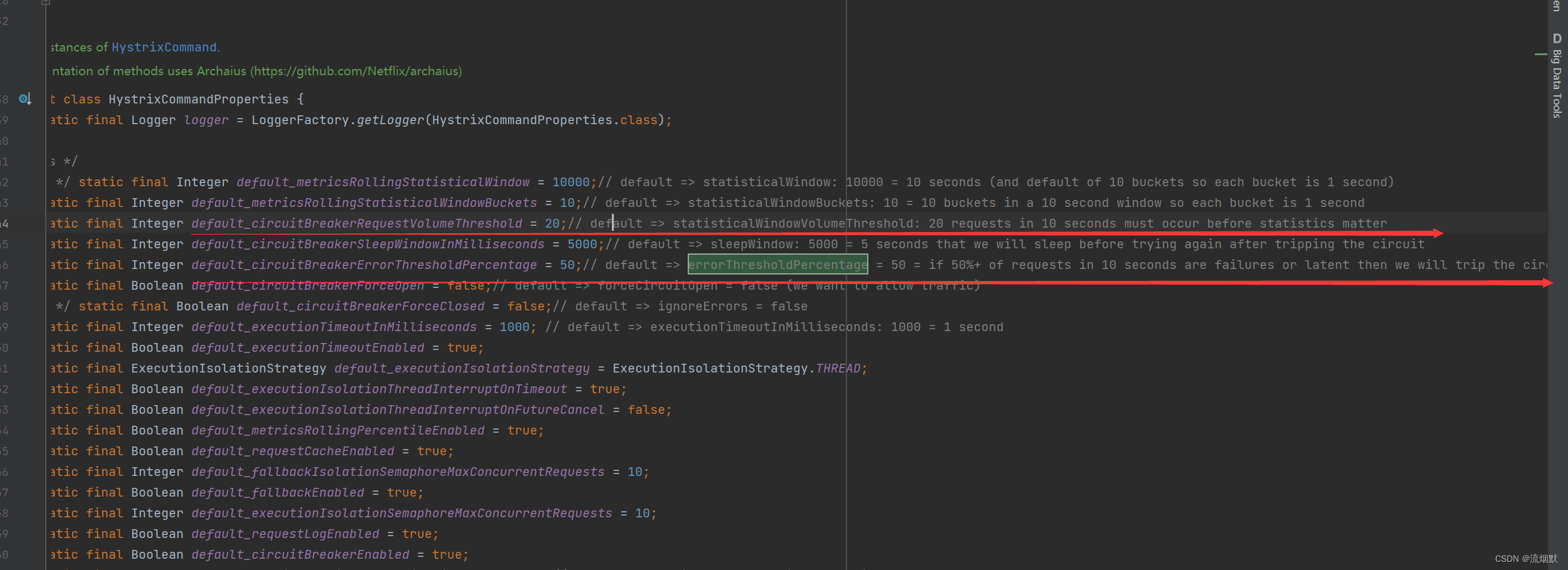Click the default_executionIsolationThreadInterruptOnTimeout field name
Screen dimensions: 1568x570
pyautogui.click(x=379, y=389)
